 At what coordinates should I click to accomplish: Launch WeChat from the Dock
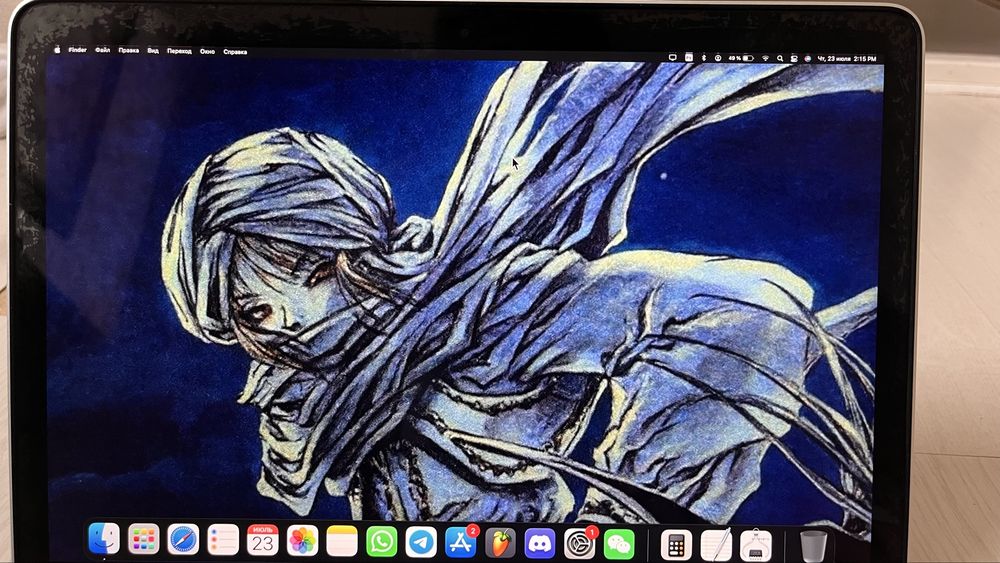coord(619,545)
